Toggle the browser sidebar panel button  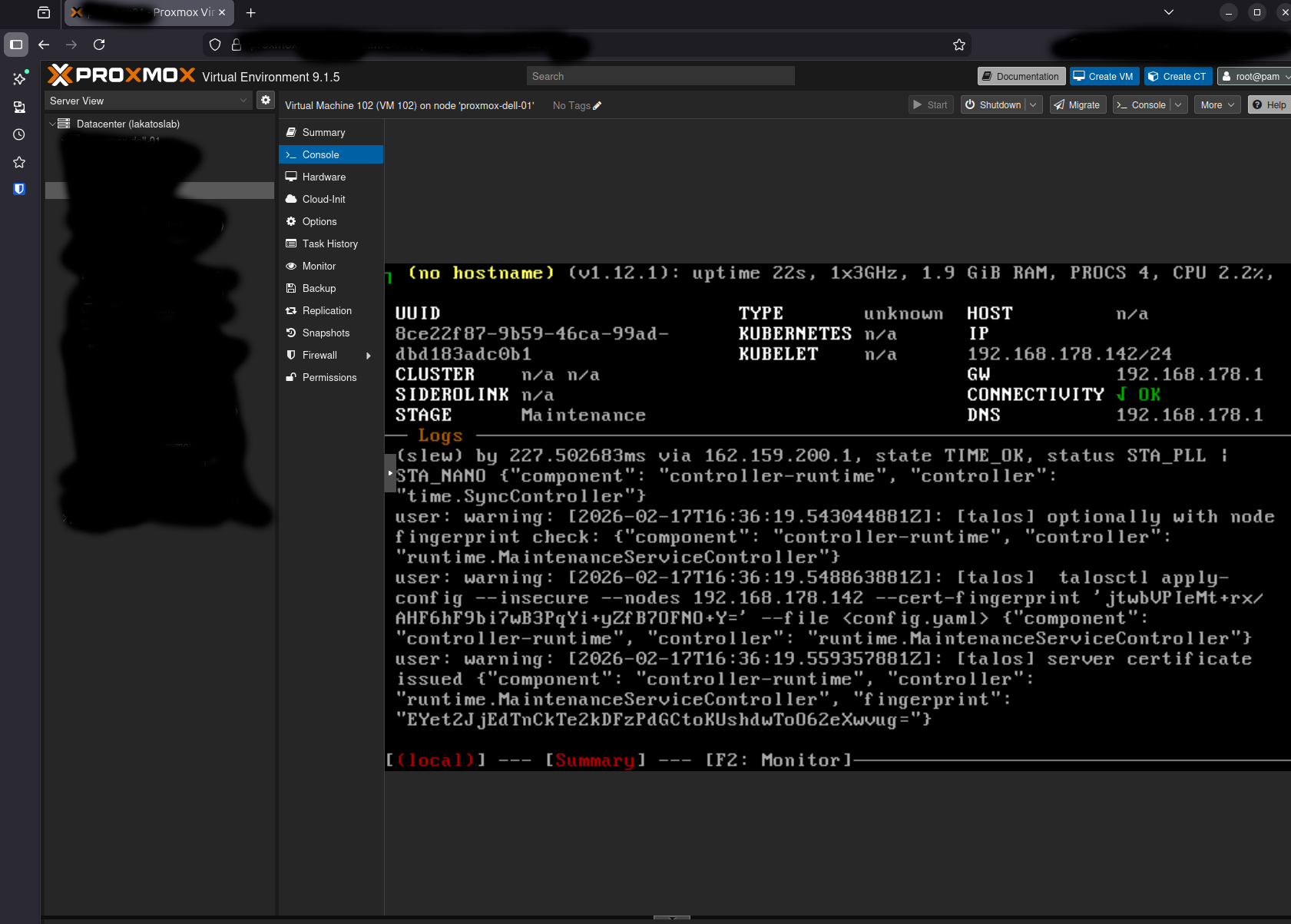(16, 45)
